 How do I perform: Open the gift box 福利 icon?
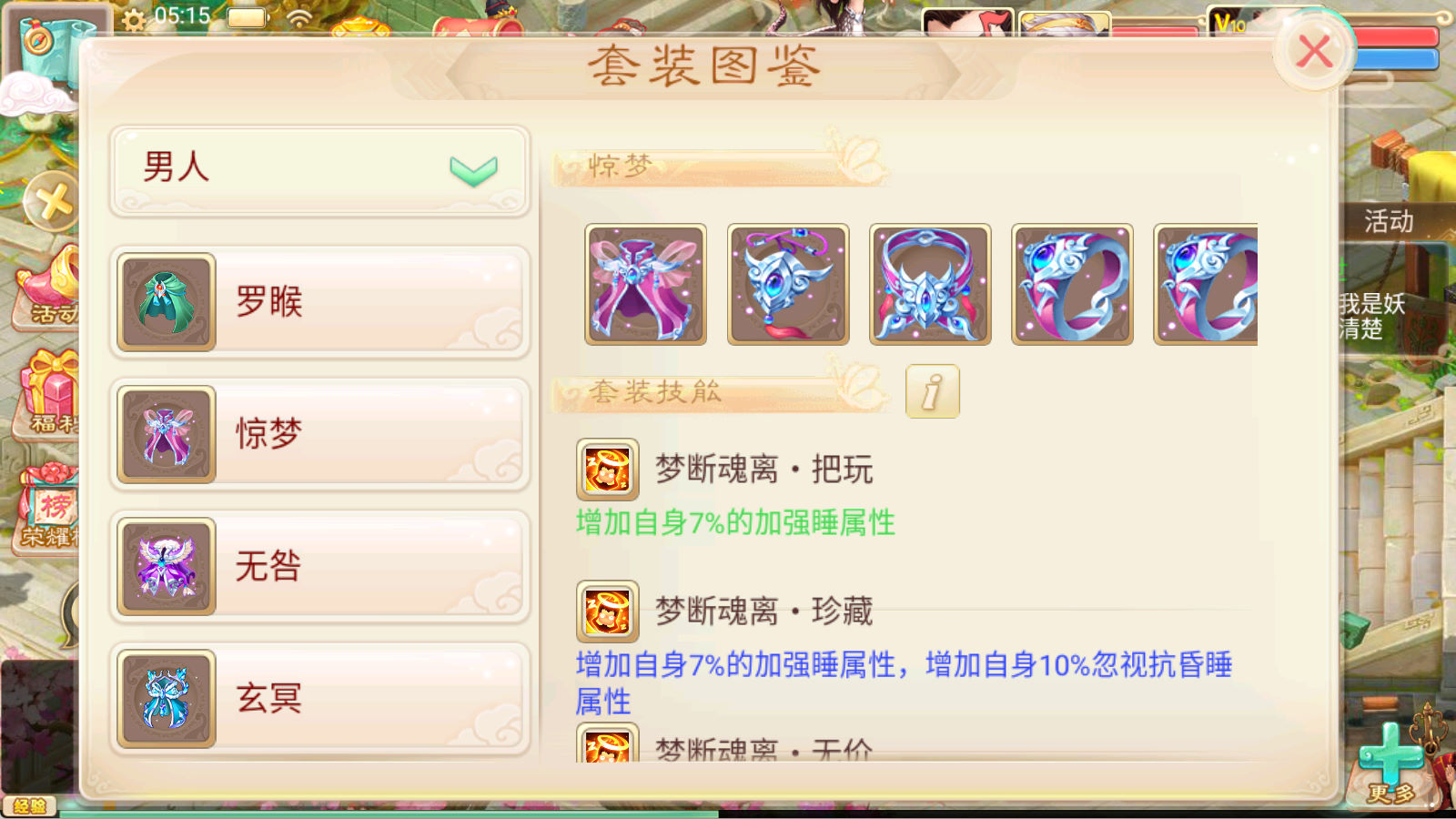pos(49,391)
